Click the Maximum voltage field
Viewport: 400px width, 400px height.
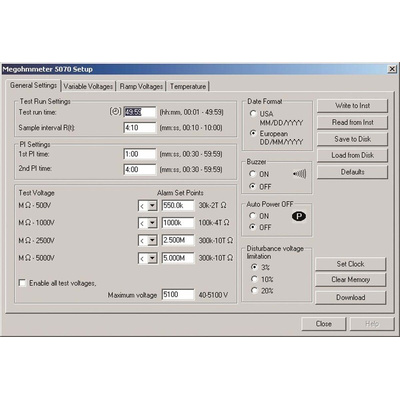(178, 295)
